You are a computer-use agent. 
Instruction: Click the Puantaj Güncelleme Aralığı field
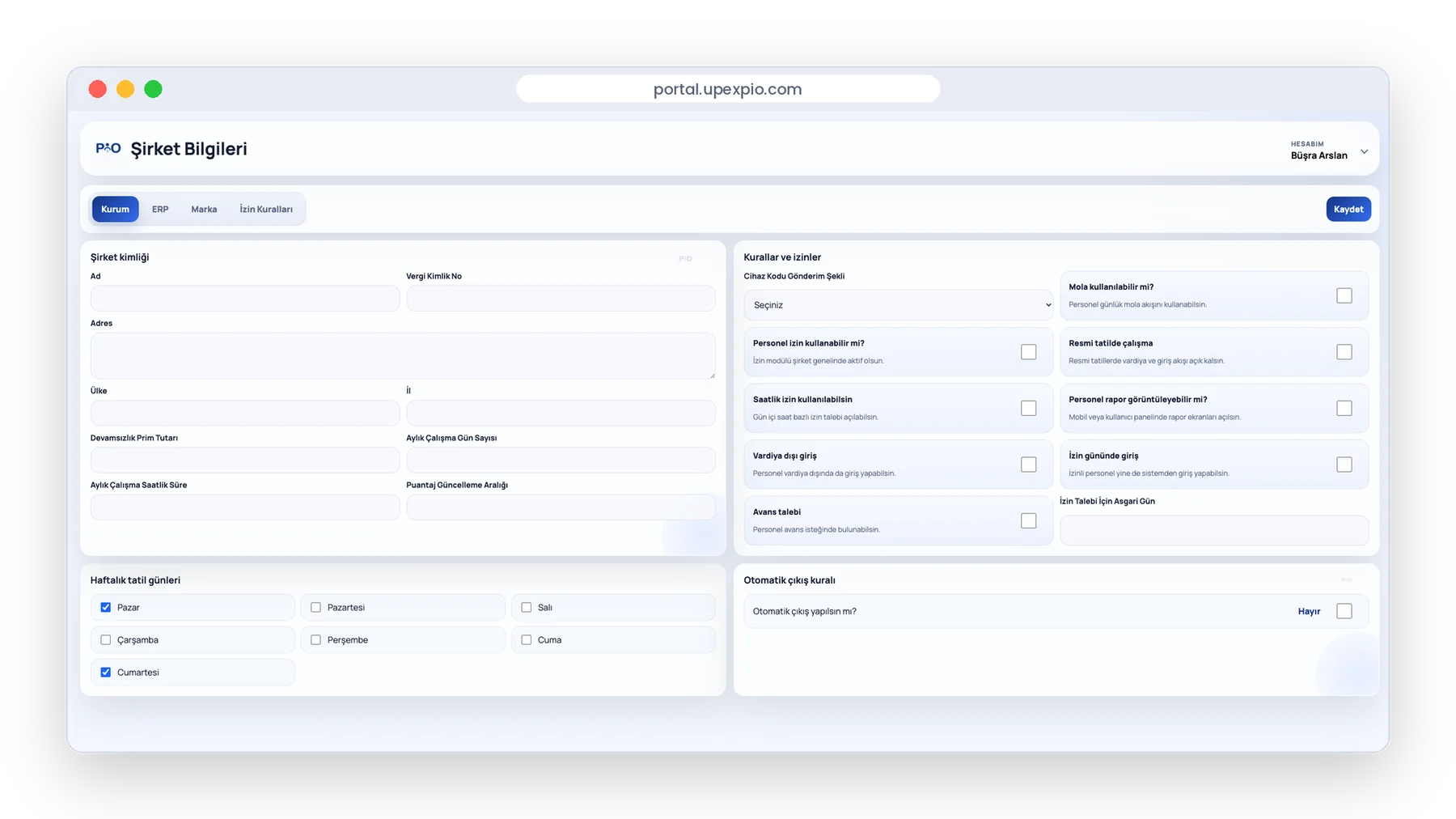click(x=561, y=507)
